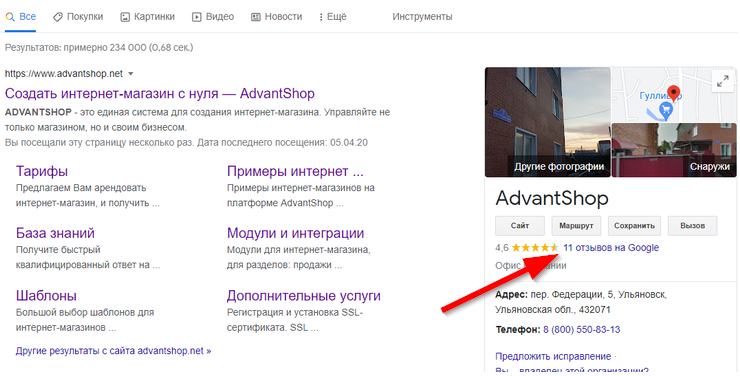Image resolution: width=740 pixels, height=376 pixels.
Task: Open the Примеры интернет sitelink
Action: coord(295,171)
